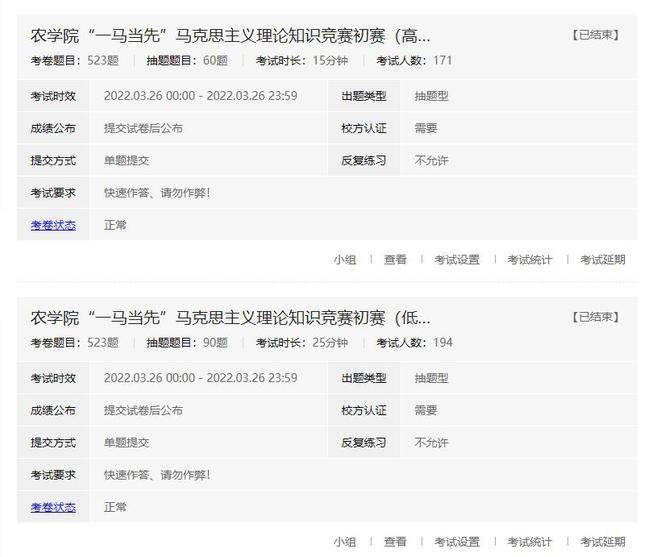Open 小组 for the second exam

pyautogui.click(x=344, y=542)
